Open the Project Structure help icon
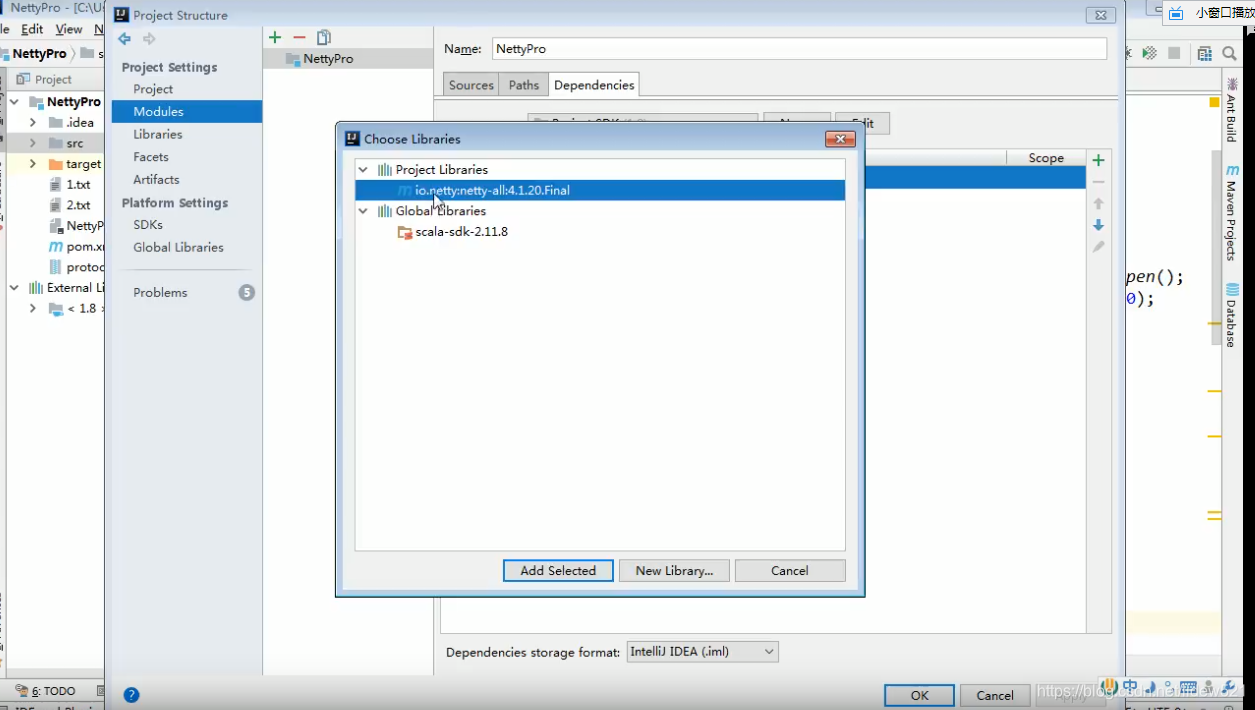 coord(131,695)
